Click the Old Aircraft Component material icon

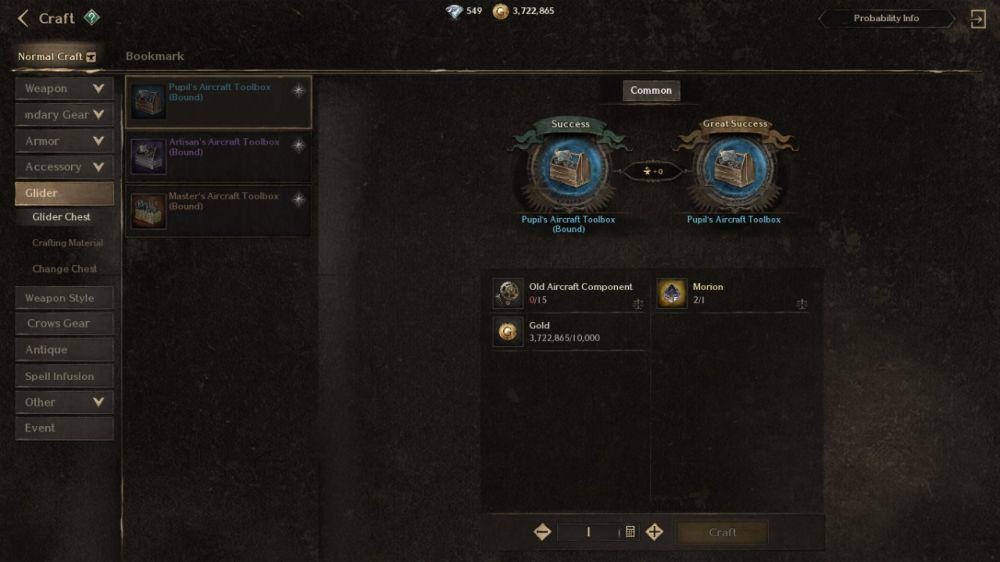coord(508,293)
